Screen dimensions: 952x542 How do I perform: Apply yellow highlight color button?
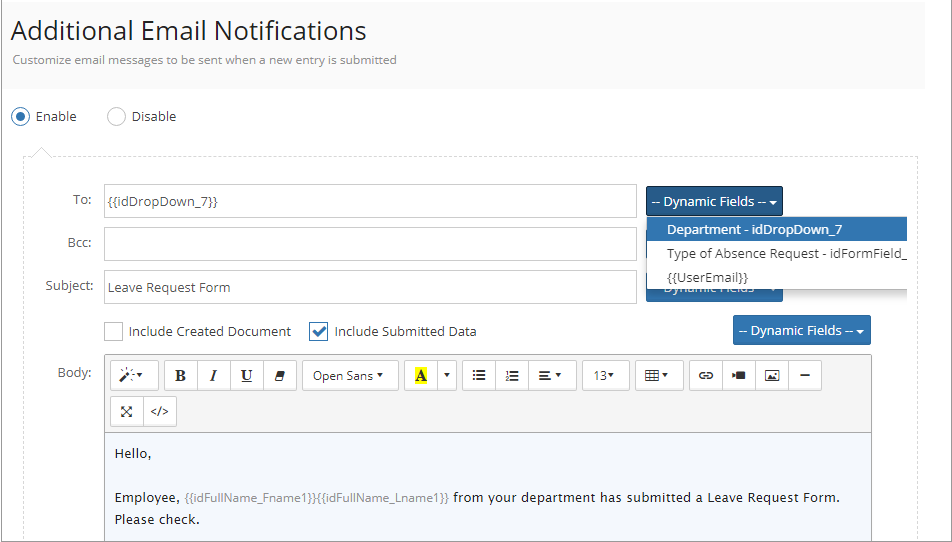[421, 375]
